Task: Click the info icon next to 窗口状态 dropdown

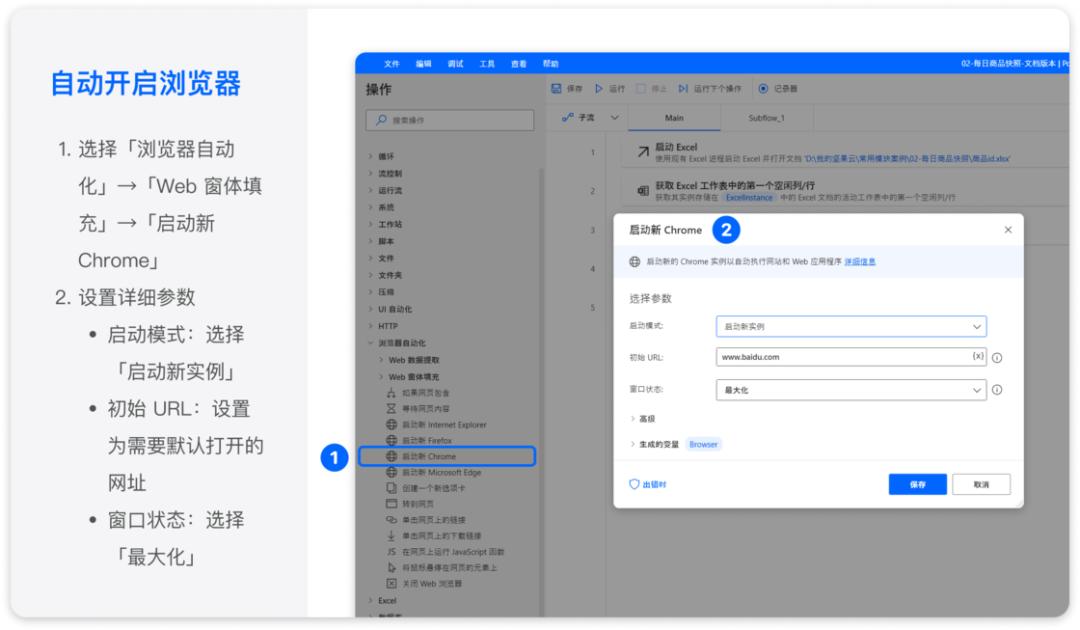Action: tap(997, 390)
